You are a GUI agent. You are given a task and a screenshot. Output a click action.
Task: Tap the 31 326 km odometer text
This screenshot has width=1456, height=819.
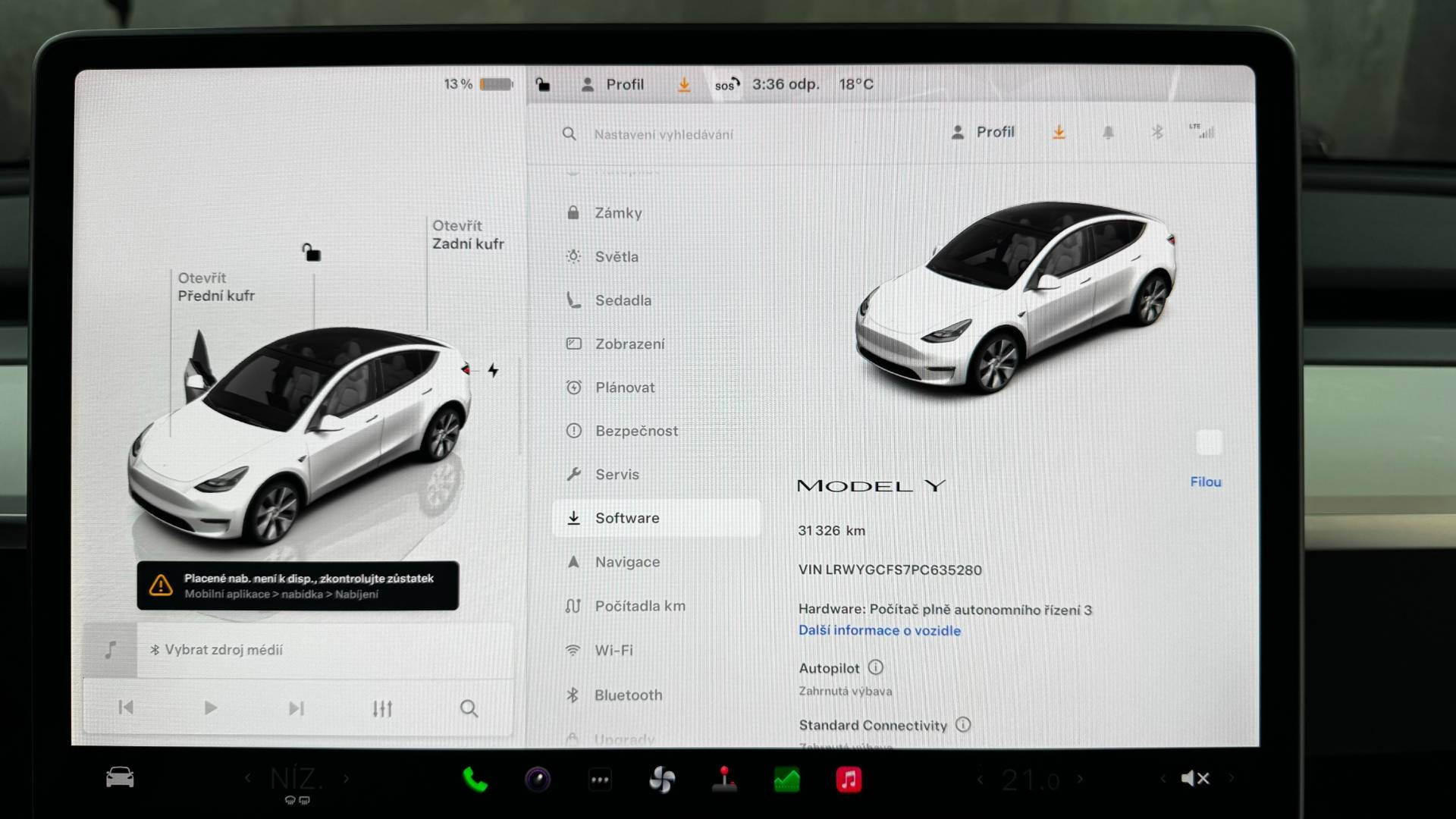[831, 531]
